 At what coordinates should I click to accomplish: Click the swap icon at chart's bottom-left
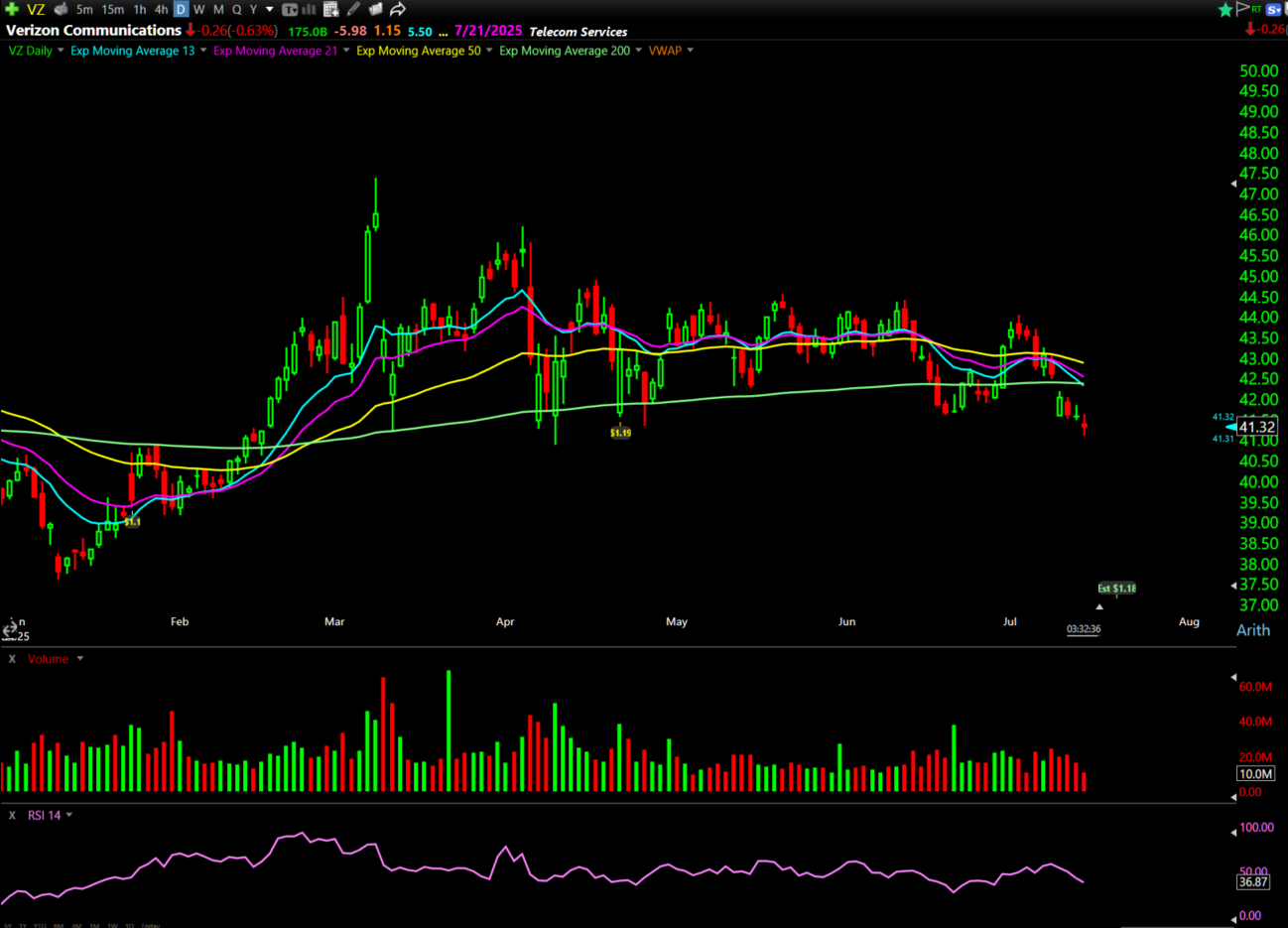pos(9,630)
